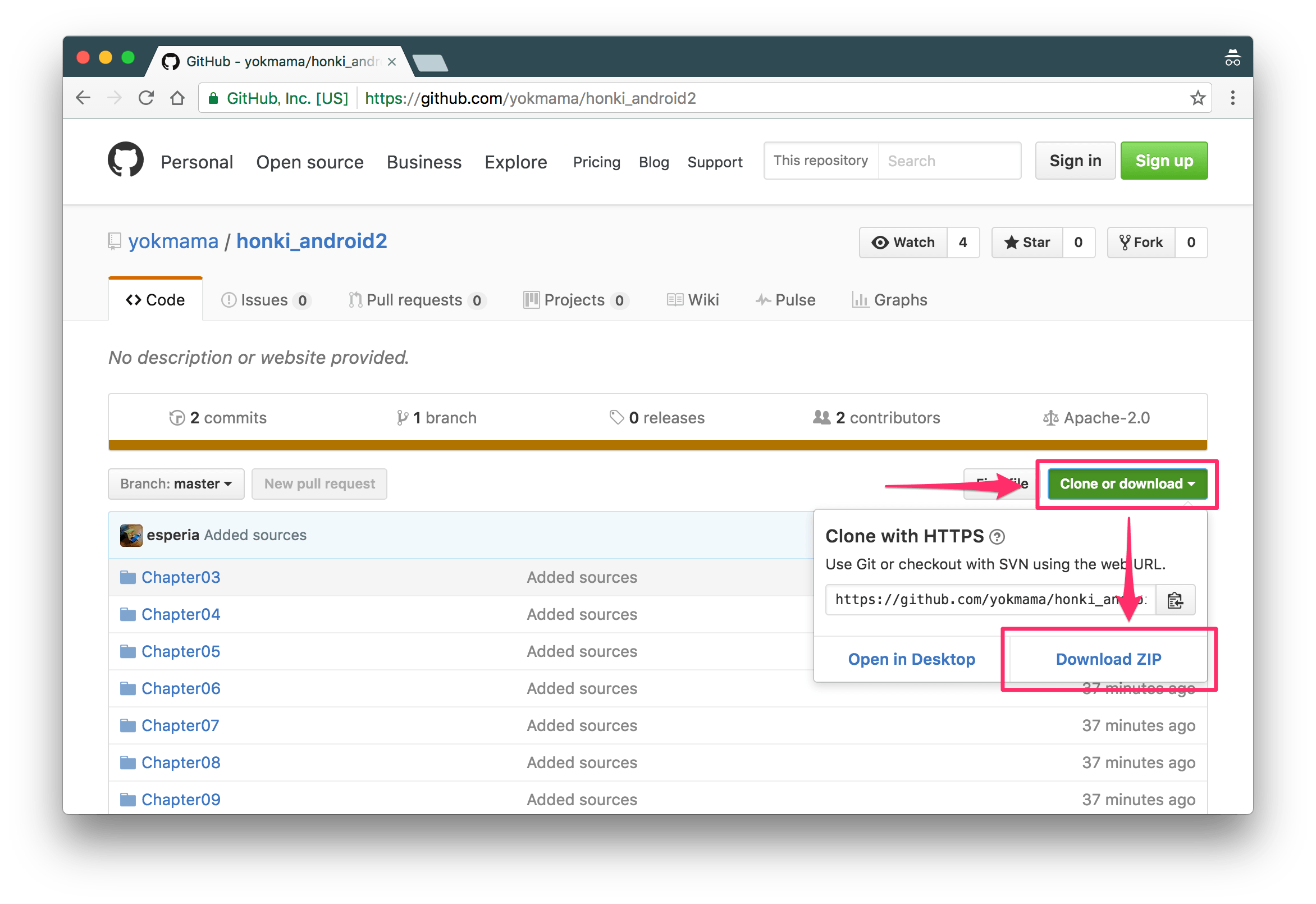This screenshot has width=1316, height=904.
Task: Open the Apache-2.0 license
Action: point(1096,418)
